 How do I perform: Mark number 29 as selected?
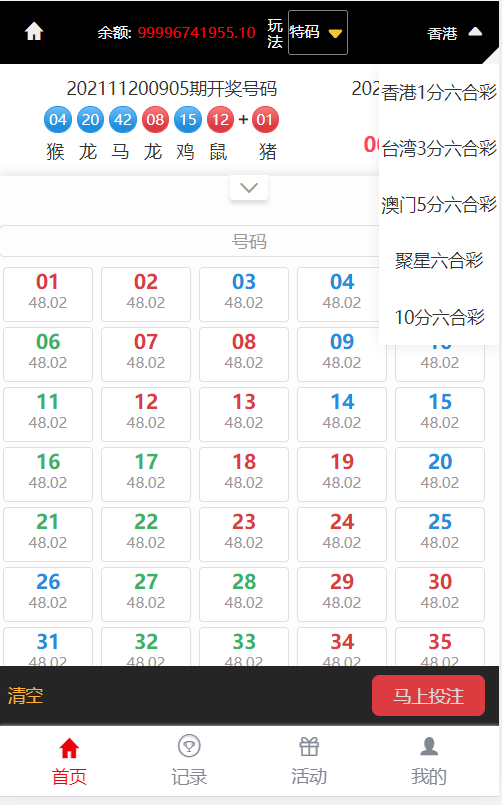pyautogui.click(x=342, y=595)
